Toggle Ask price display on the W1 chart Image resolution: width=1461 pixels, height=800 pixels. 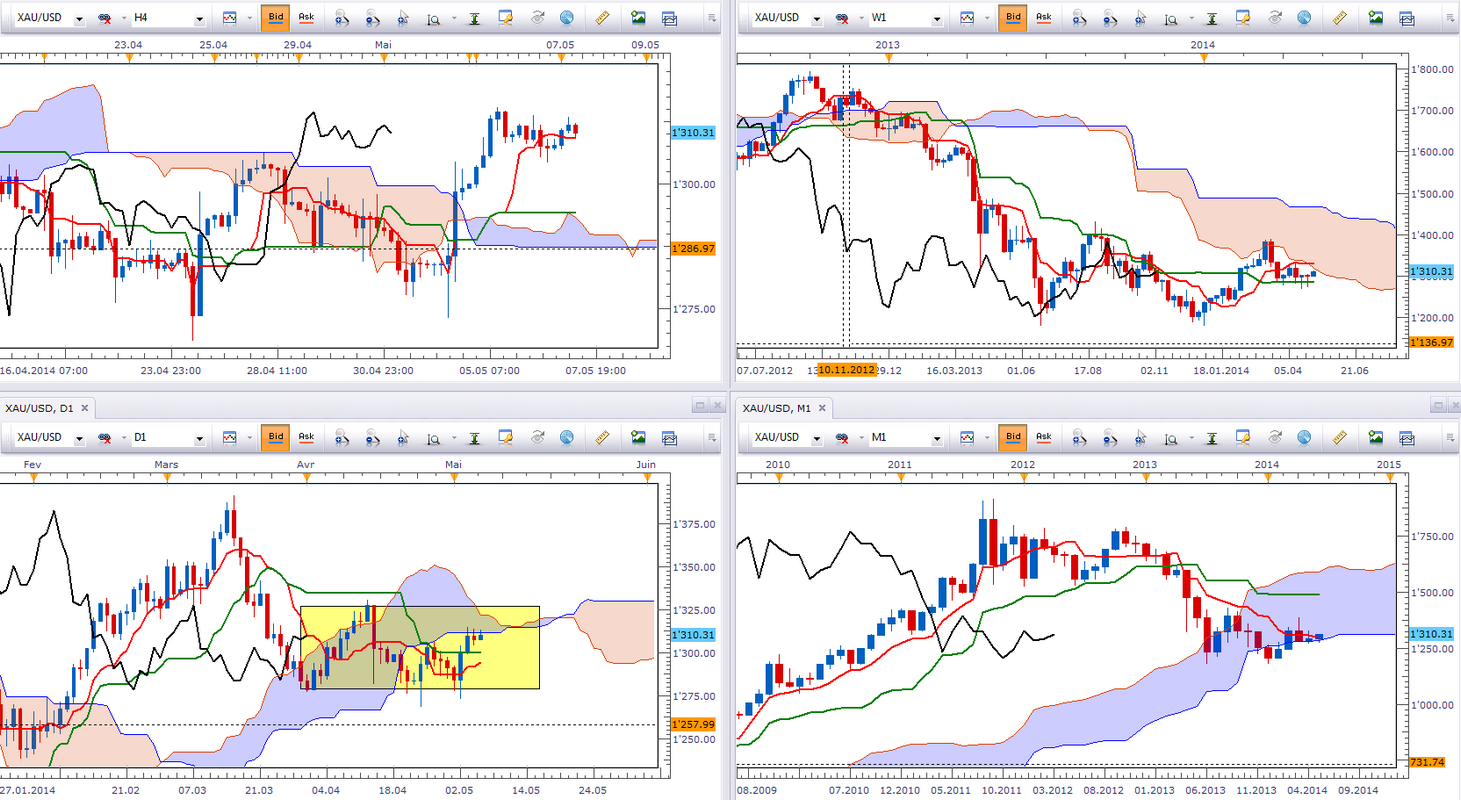click(x=1044, y=18)
